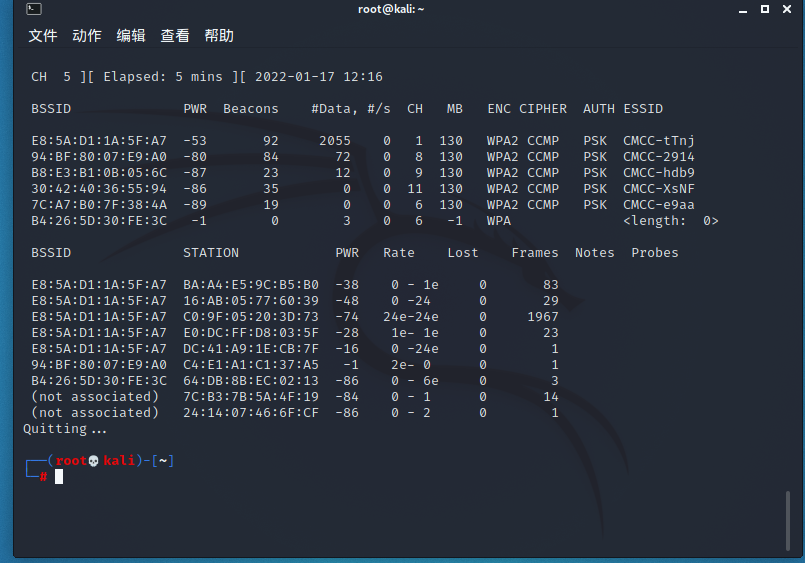The image size is (805, 563).
Task: Select BSSID B4:26:5D:30:FE:3C in the <length: 0> row
Action: point(99,221)
